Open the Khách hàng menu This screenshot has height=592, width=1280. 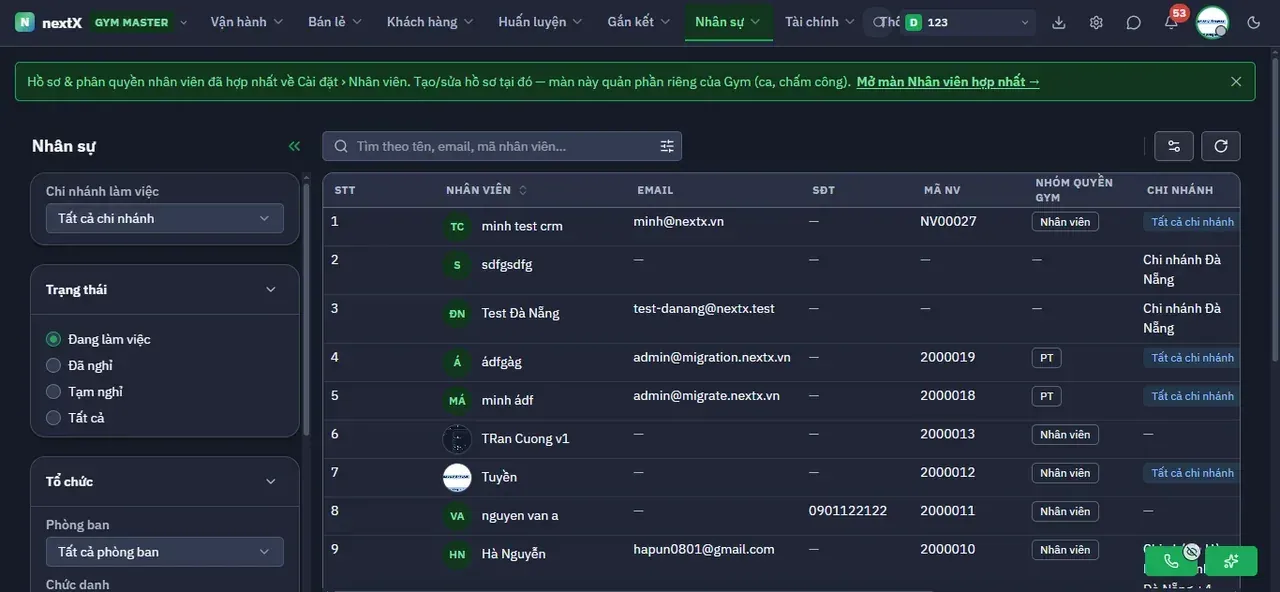pyautogui.click(x=431, y=22)
